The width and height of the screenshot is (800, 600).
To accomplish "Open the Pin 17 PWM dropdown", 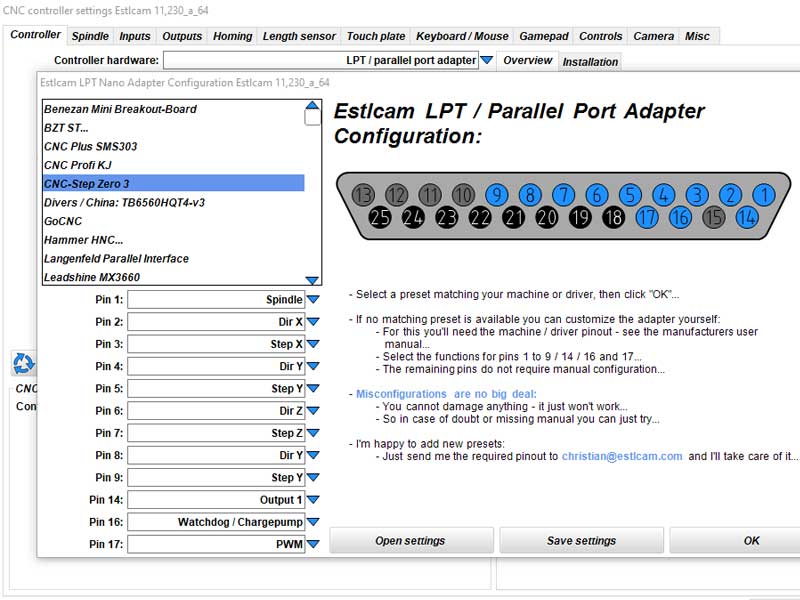I will [x=313, y=544].
